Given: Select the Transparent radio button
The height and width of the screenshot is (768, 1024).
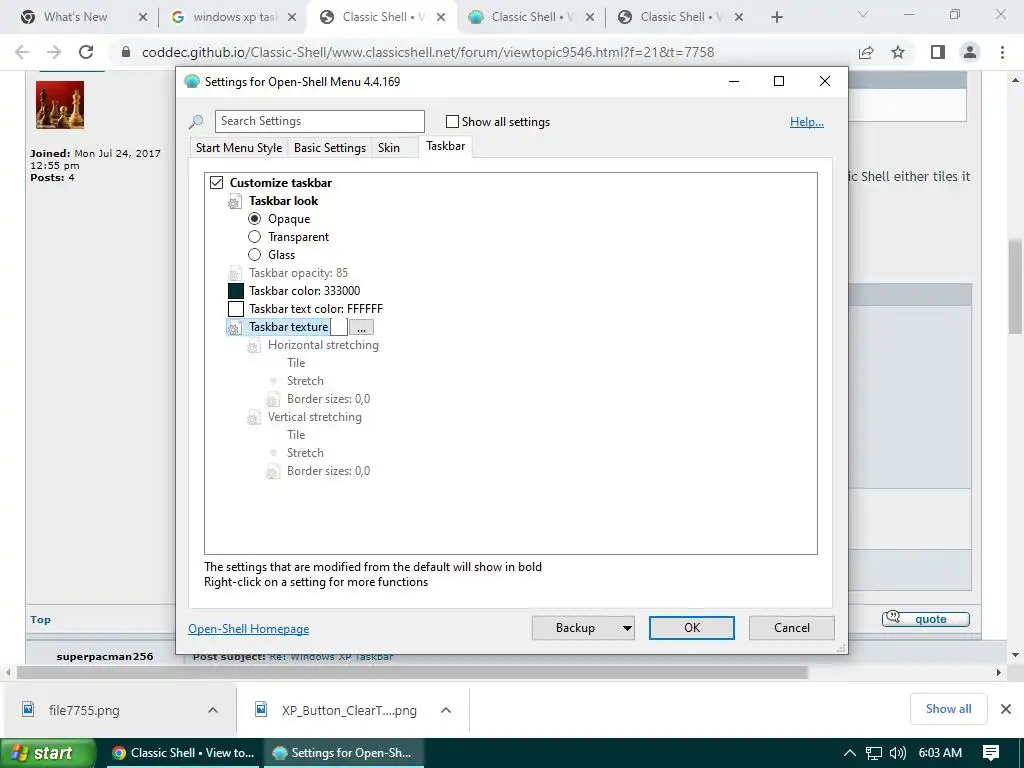Looking at the screenshot, I should pyautogui.click(x=255, y=236).
